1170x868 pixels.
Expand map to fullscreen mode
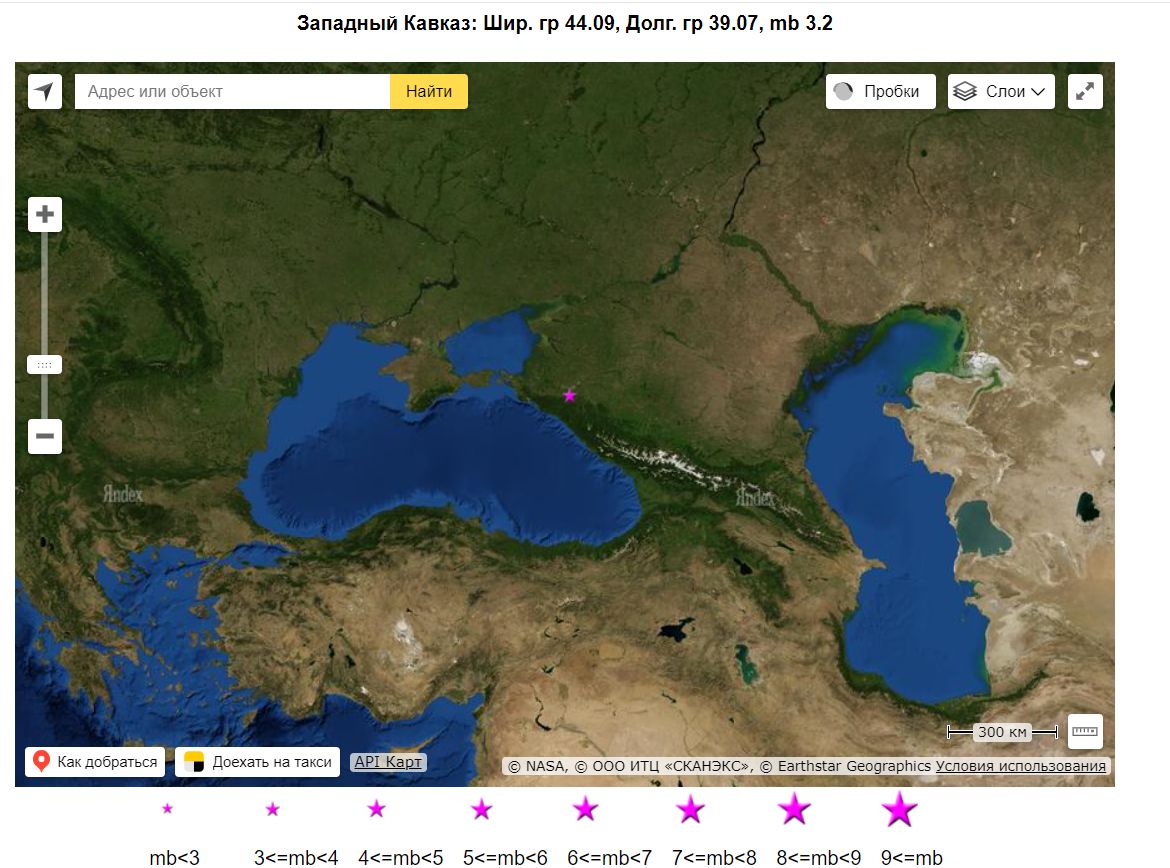click(x=1085, y=92)
